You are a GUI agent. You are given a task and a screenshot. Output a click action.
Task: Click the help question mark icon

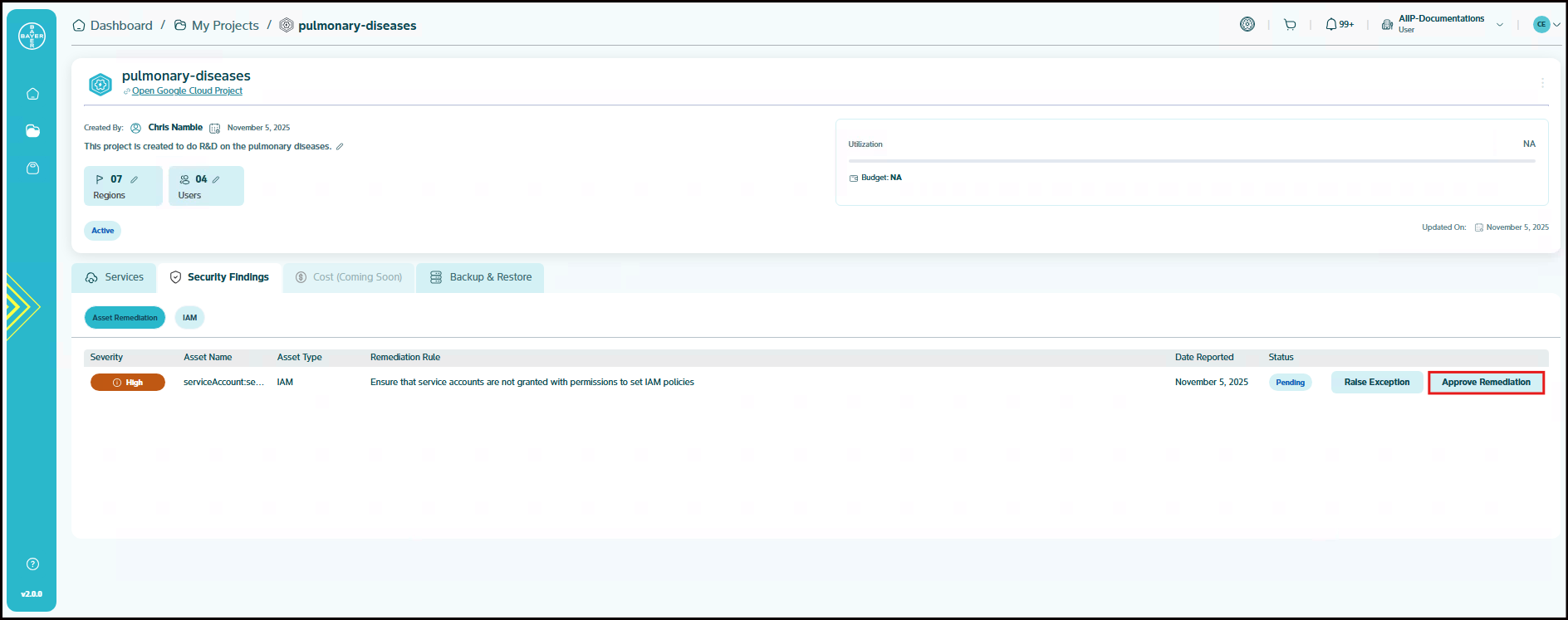[32, 564]
